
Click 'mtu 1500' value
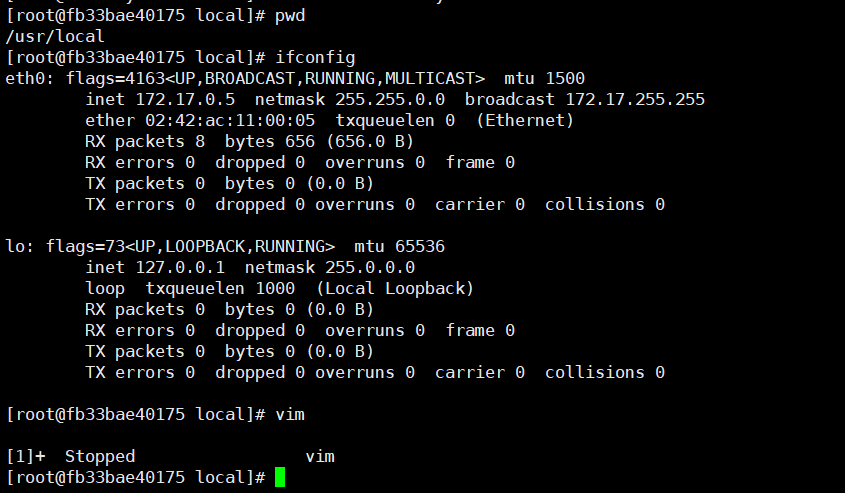tap(544, 79)
